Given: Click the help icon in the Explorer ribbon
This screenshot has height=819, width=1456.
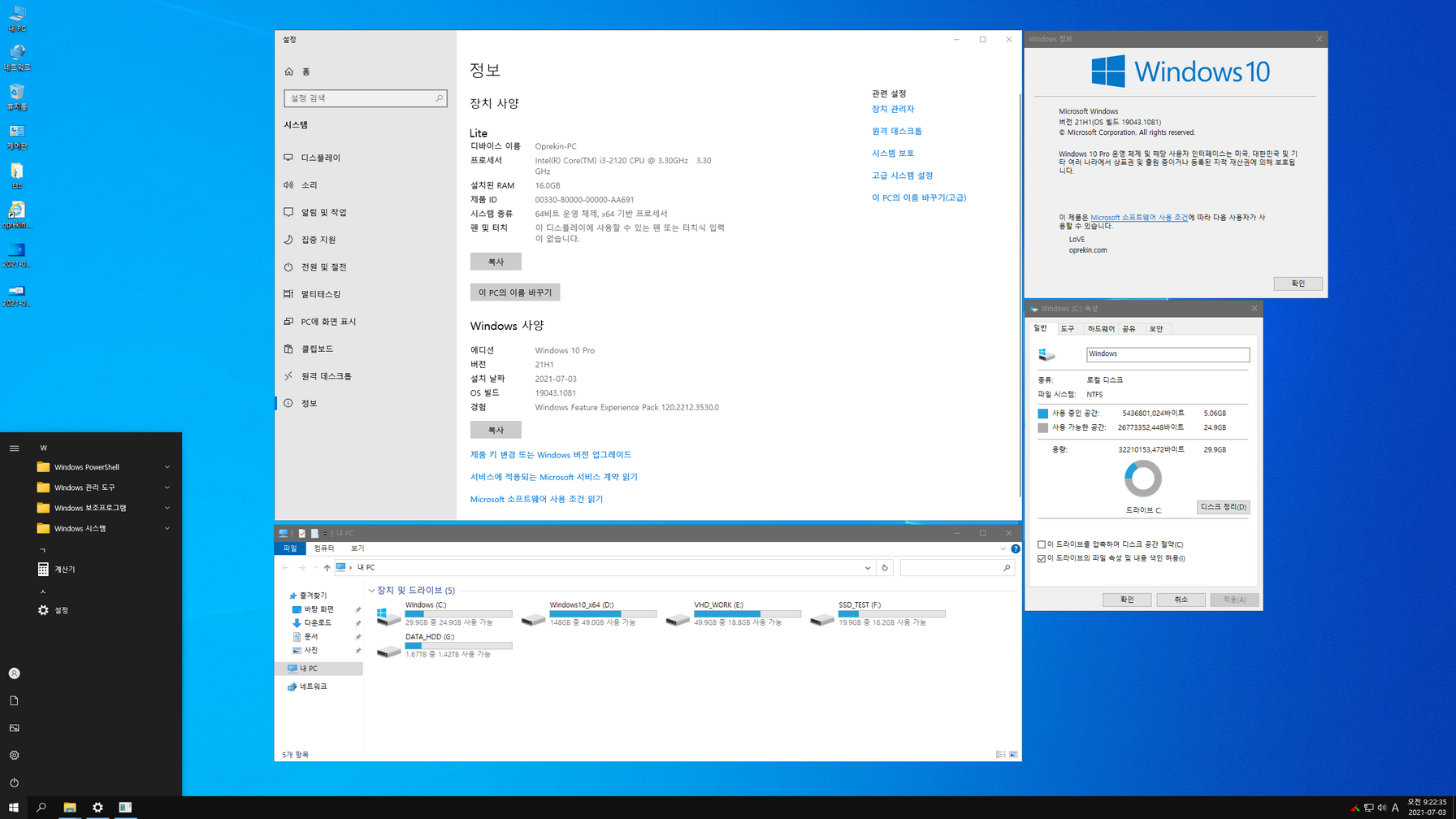Looking at the screenshot, I should pyautogui.click(x=1015, y=548).
